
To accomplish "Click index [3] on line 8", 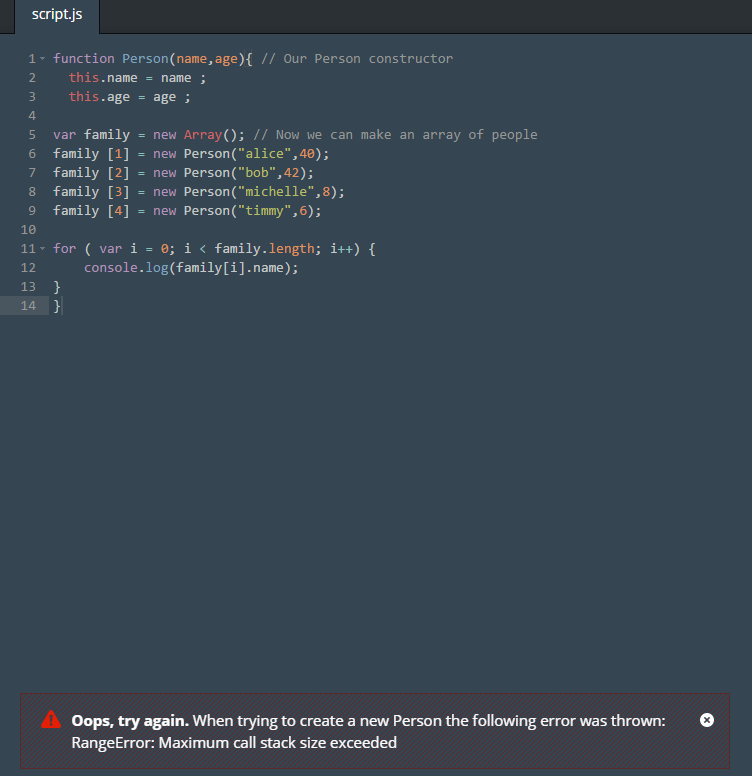I will (x=119, y=192).
